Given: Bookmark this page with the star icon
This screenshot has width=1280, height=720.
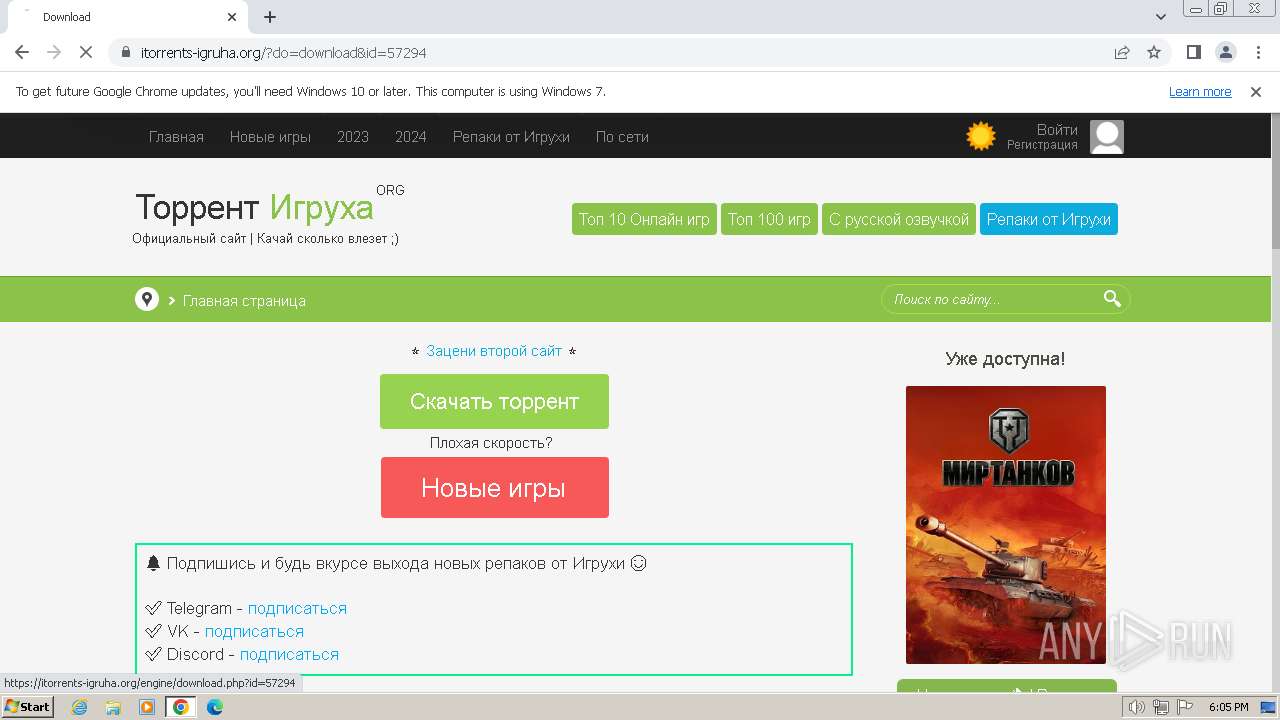Looking at the screenshot, I should coord(1154,52).
